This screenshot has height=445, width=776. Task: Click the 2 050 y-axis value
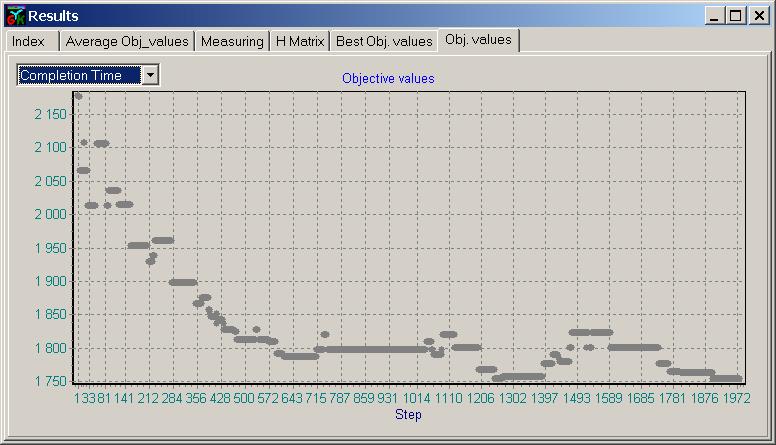(x=50, y=181)
